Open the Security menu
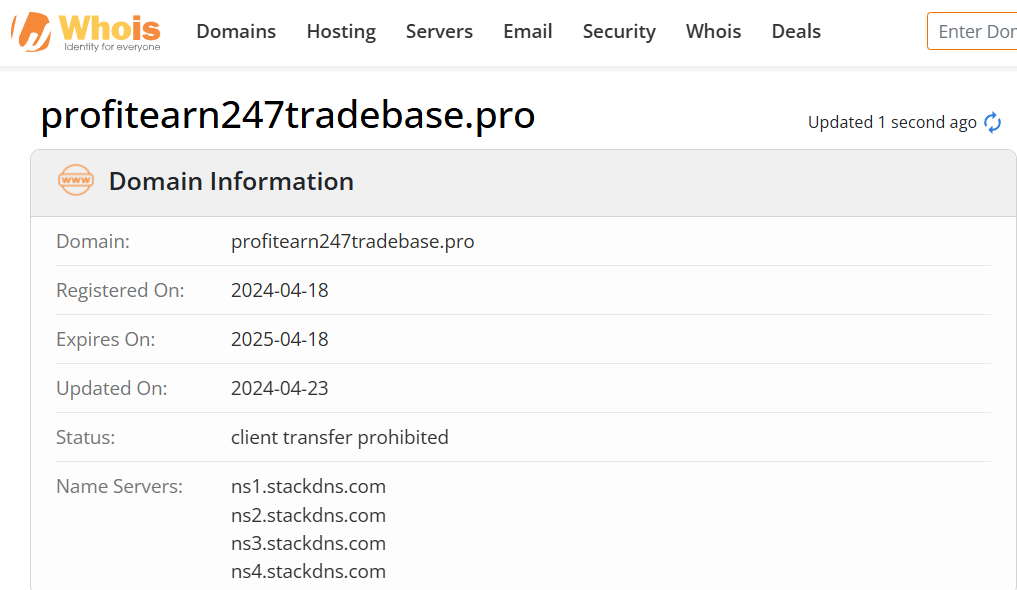The image size is (1017, 590). [x=619, y=31]
